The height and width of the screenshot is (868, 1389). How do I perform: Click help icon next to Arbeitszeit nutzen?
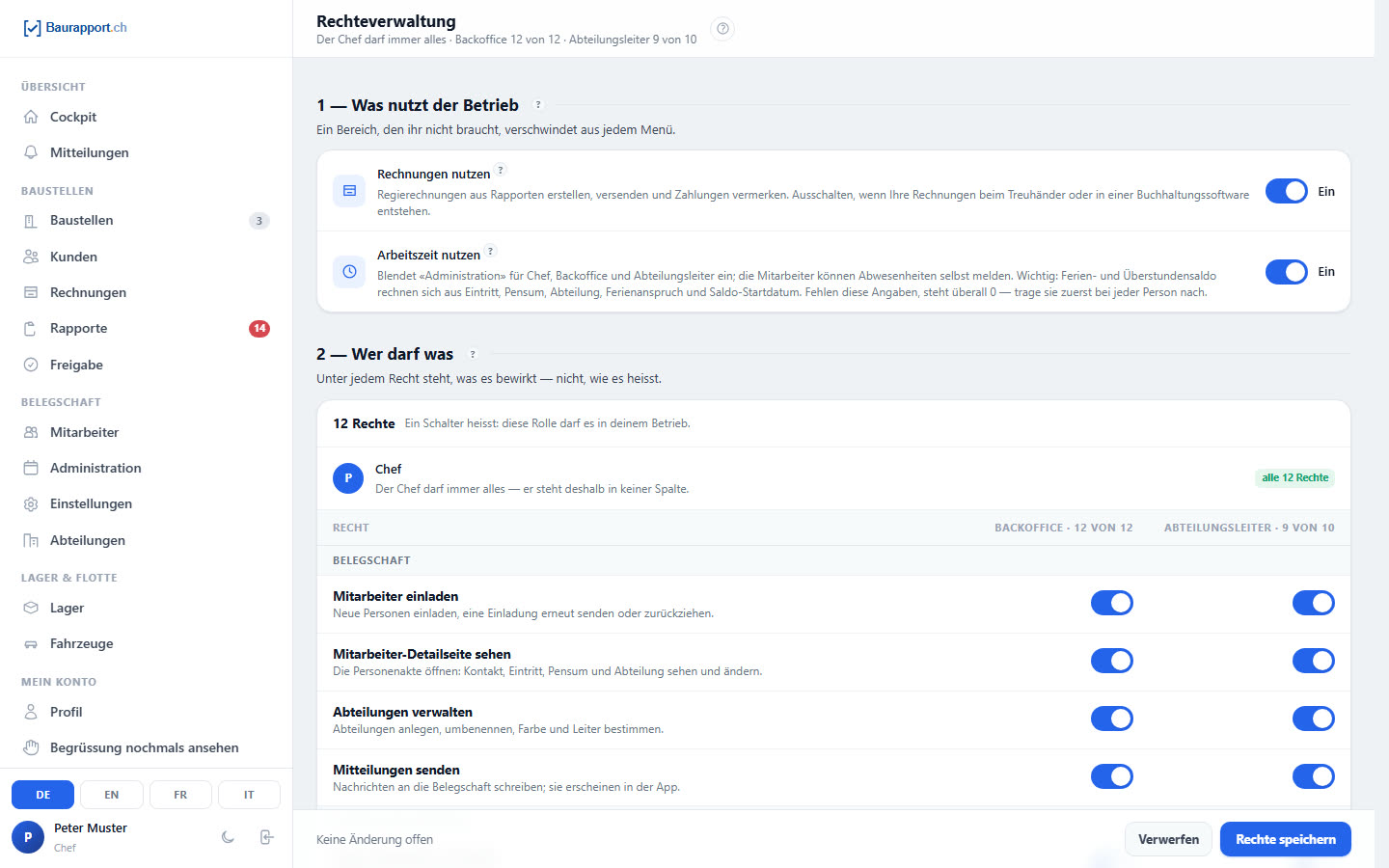click(x=490, y=252)
